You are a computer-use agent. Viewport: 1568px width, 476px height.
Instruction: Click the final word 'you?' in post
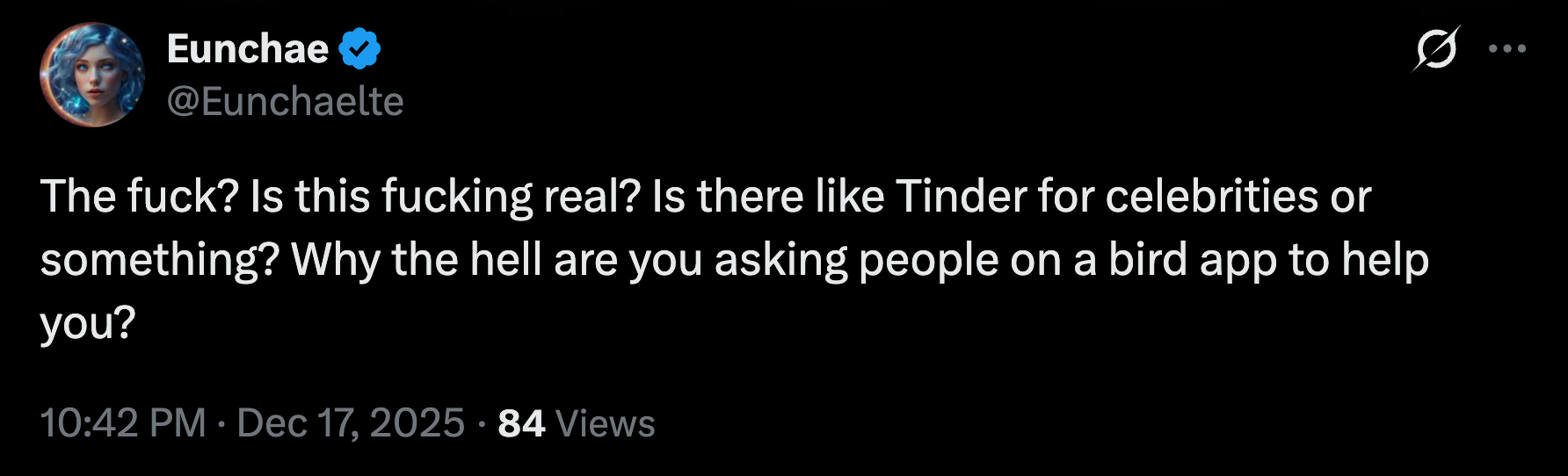click(88, 323)
